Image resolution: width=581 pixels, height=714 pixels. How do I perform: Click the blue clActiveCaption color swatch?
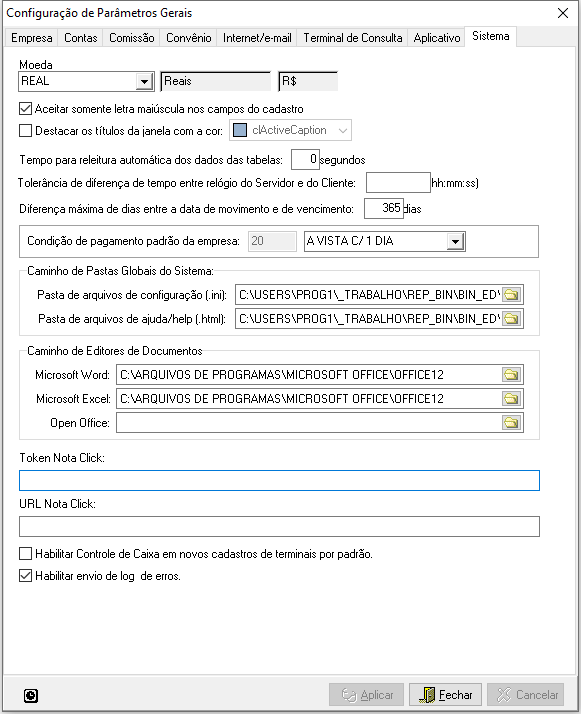click(x=240, y=130)
